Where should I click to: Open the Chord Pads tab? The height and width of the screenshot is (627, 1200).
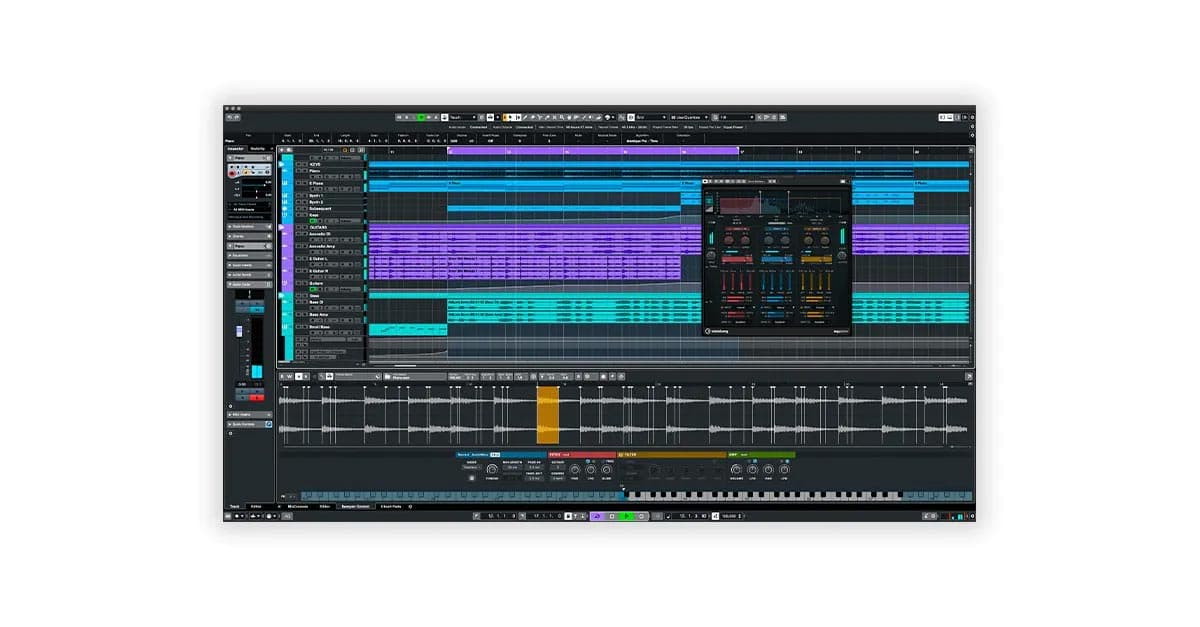pos(392,507)
